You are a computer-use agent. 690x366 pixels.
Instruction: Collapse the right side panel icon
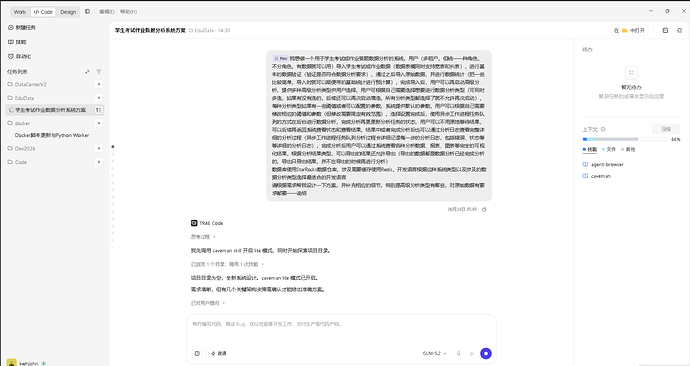[x=680, y=30]
